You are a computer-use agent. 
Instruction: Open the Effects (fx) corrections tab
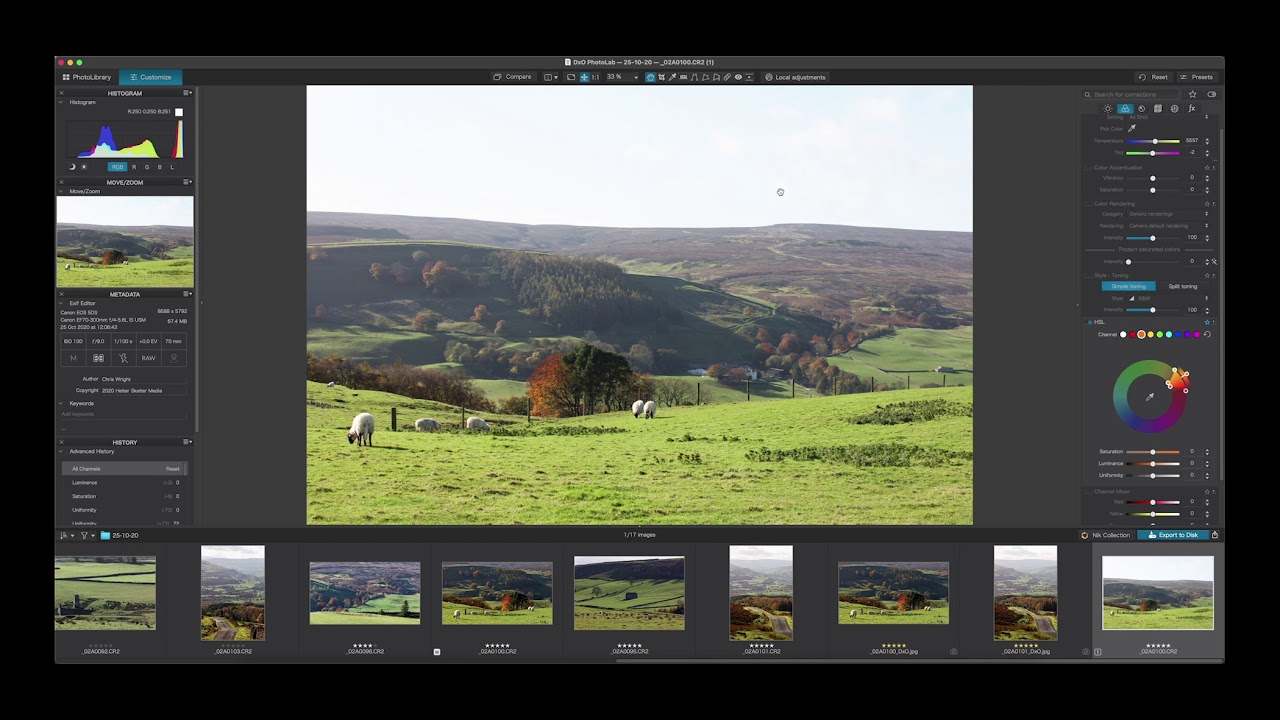(1191, 108)
